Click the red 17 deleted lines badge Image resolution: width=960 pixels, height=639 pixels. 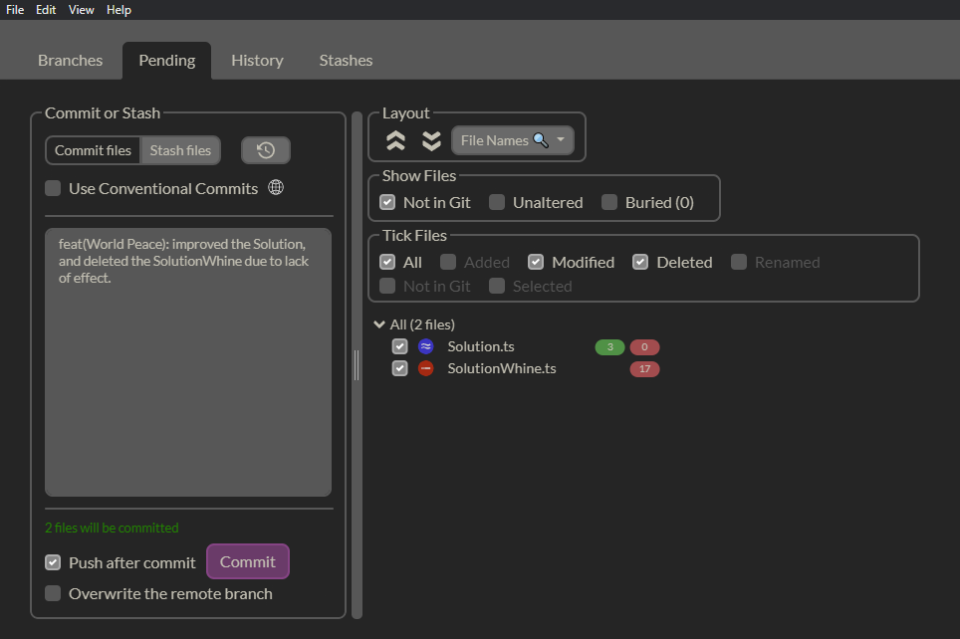645,369
